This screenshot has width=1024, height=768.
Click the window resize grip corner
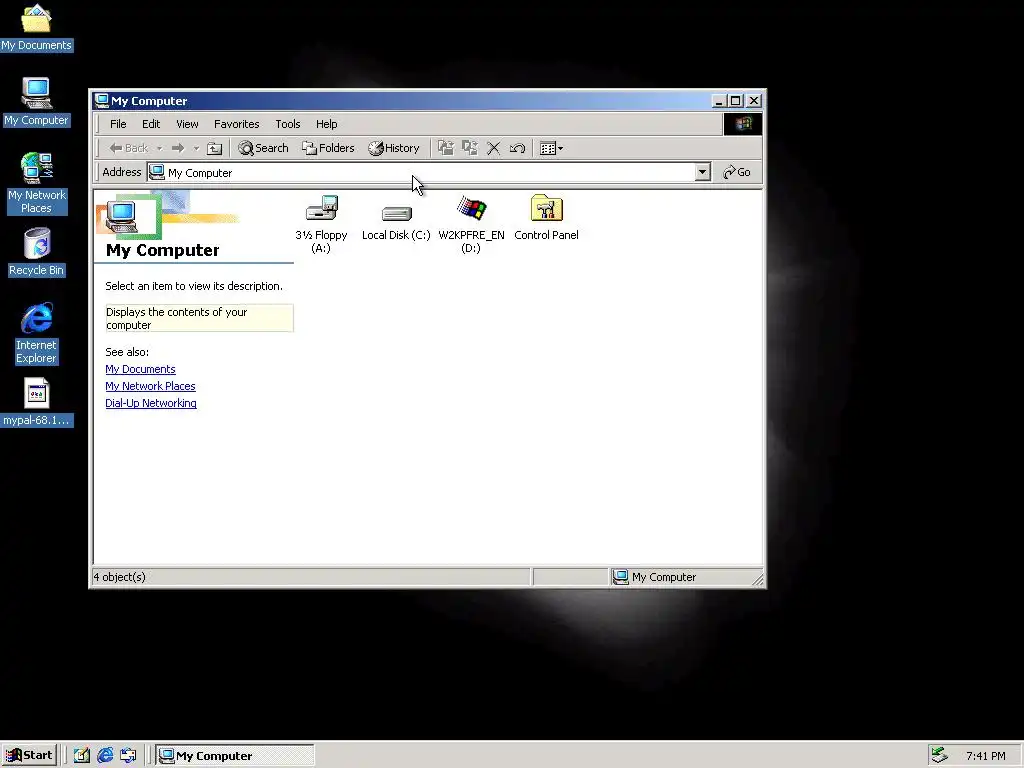[x=758, y=579]
